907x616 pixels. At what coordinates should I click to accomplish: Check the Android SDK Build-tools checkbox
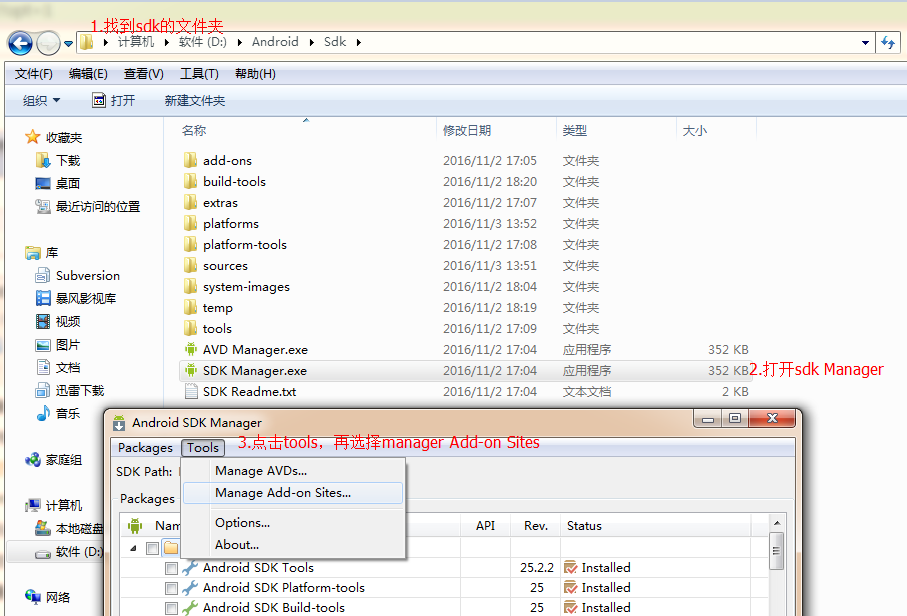pos(171,608)
